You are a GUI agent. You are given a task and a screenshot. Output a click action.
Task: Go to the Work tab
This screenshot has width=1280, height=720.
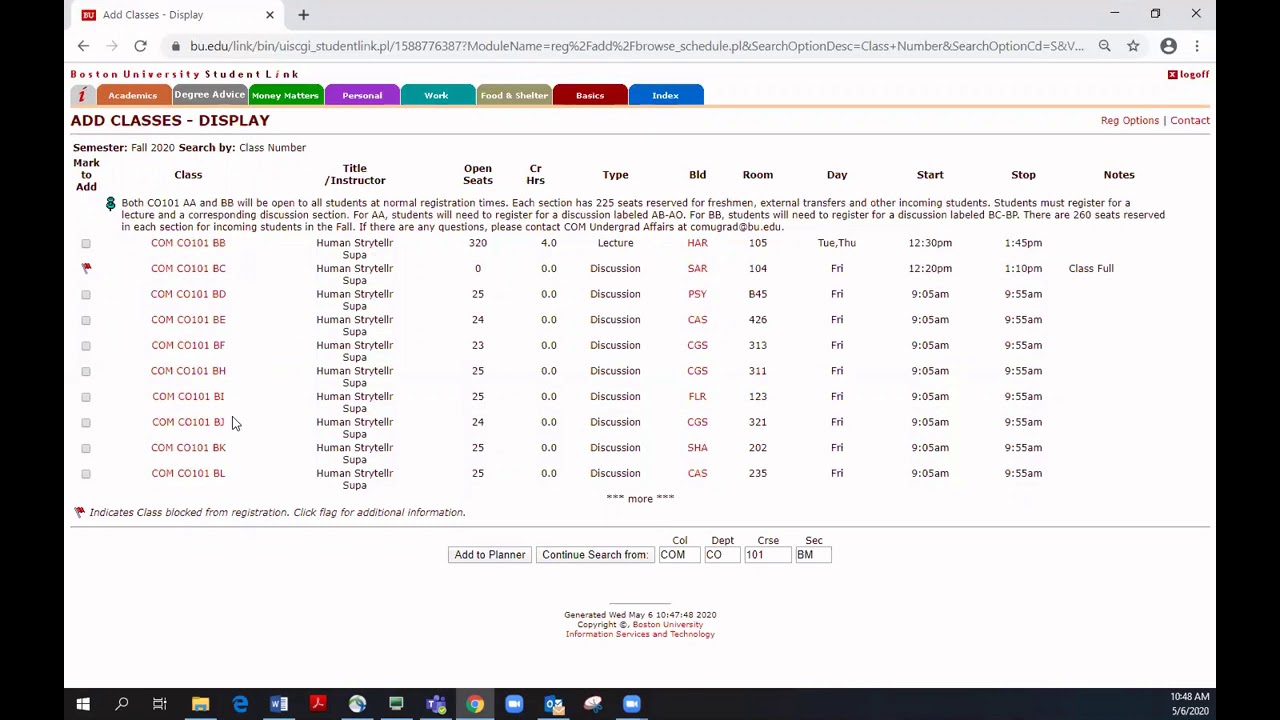pyautogui.click(x=436, y=96)
